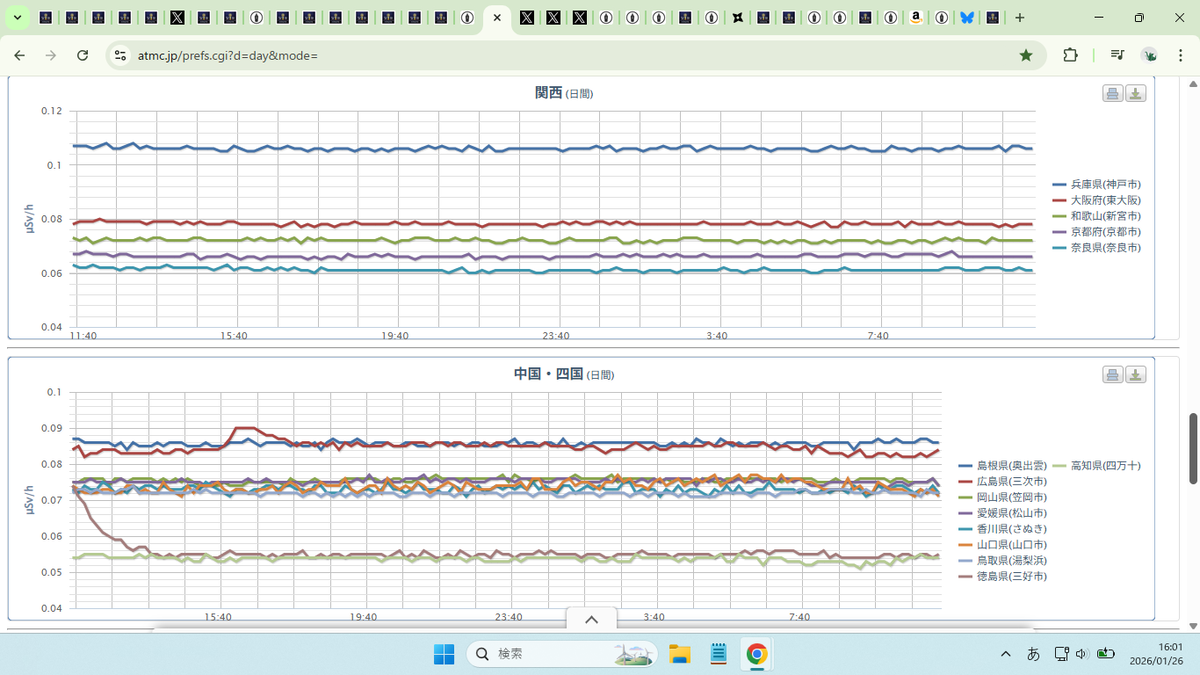Viewport: 1200px width, 675px height.
Task: Download the 中国・四国 chart image
Action: tap(1135, 374)
